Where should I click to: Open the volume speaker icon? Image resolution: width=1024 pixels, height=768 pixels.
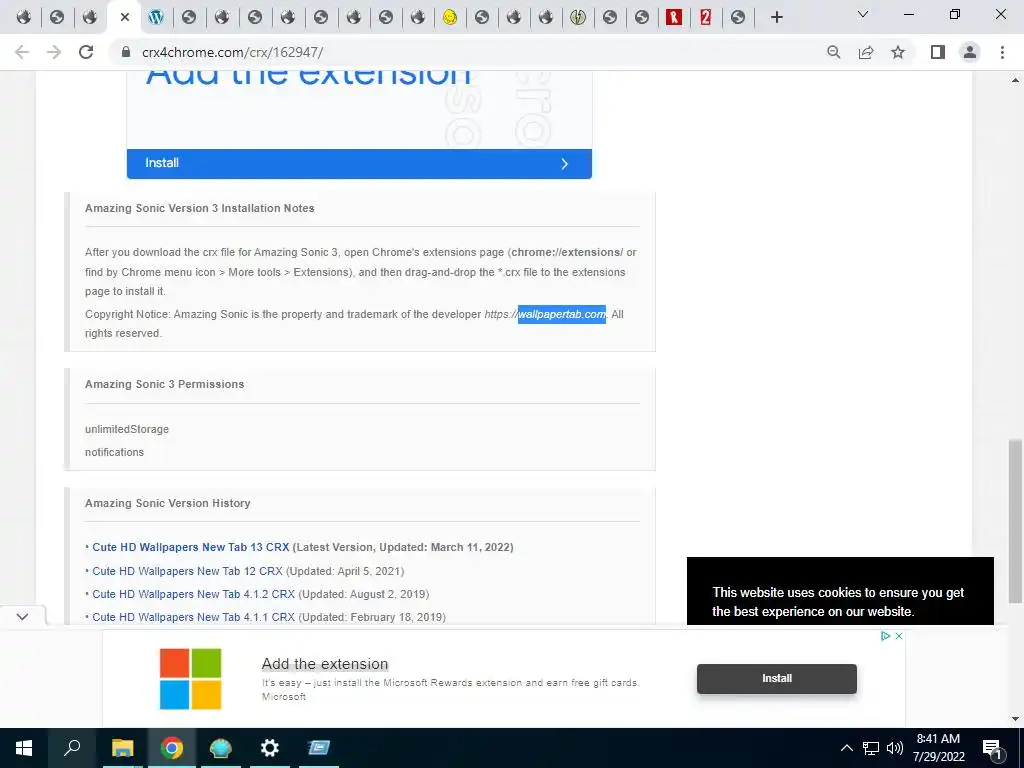pyautogui.click(x=895, y=748)
